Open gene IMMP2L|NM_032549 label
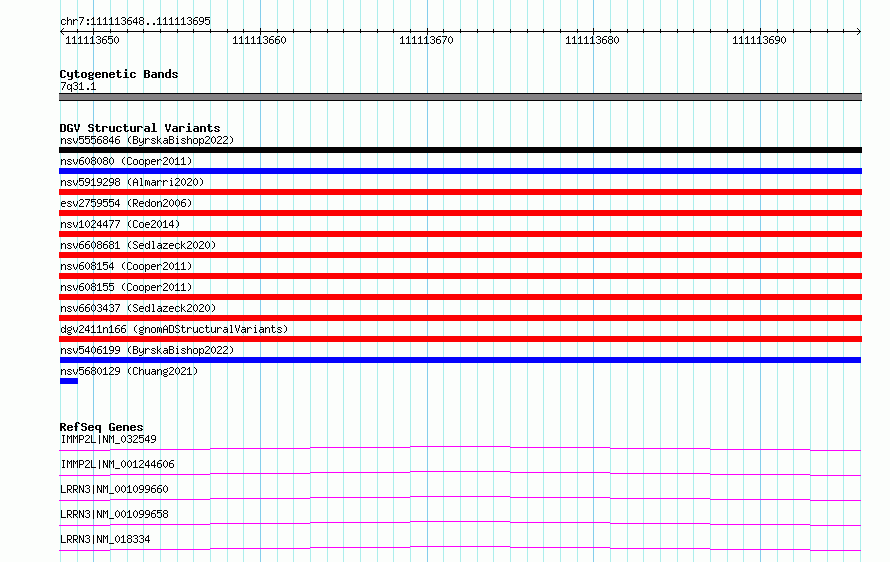Image resolution: width=890 pixels, height=562 pixels. pyautogui.click(x=108, y=439)
